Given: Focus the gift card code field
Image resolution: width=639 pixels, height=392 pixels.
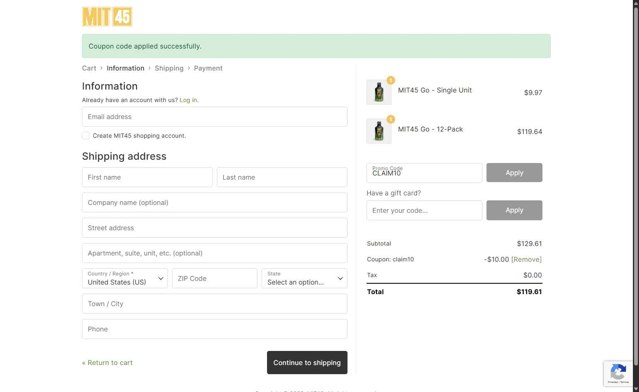Looking at the screenshot, I should click(424, 210).
